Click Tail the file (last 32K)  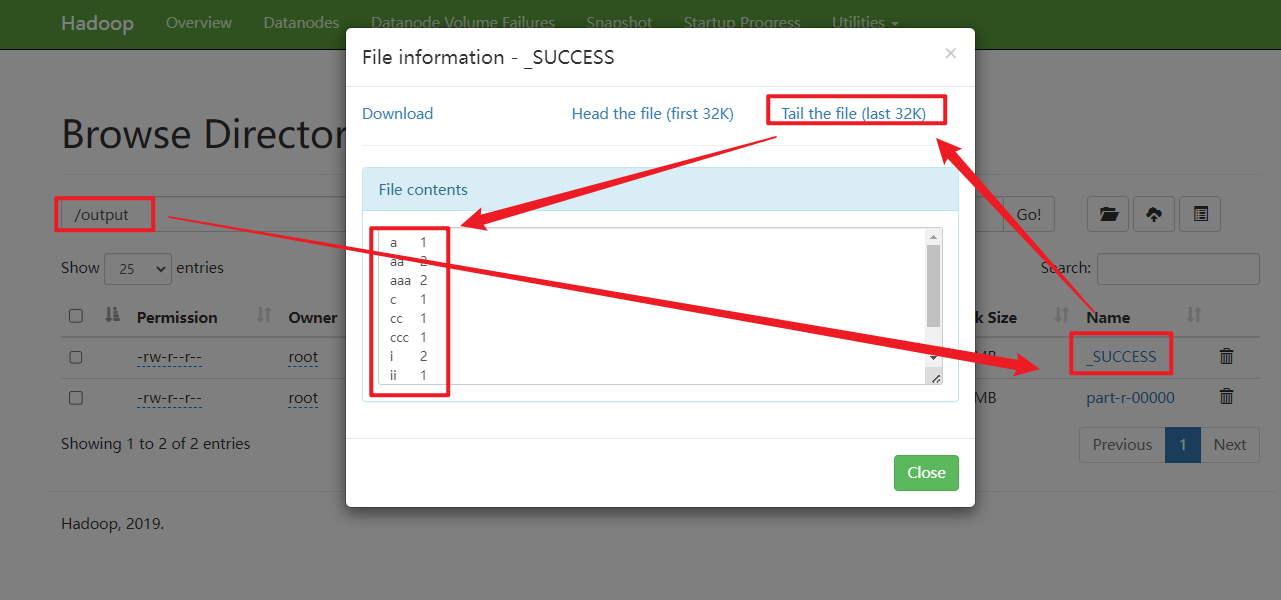pyautogui.click(x=854, y=113)
